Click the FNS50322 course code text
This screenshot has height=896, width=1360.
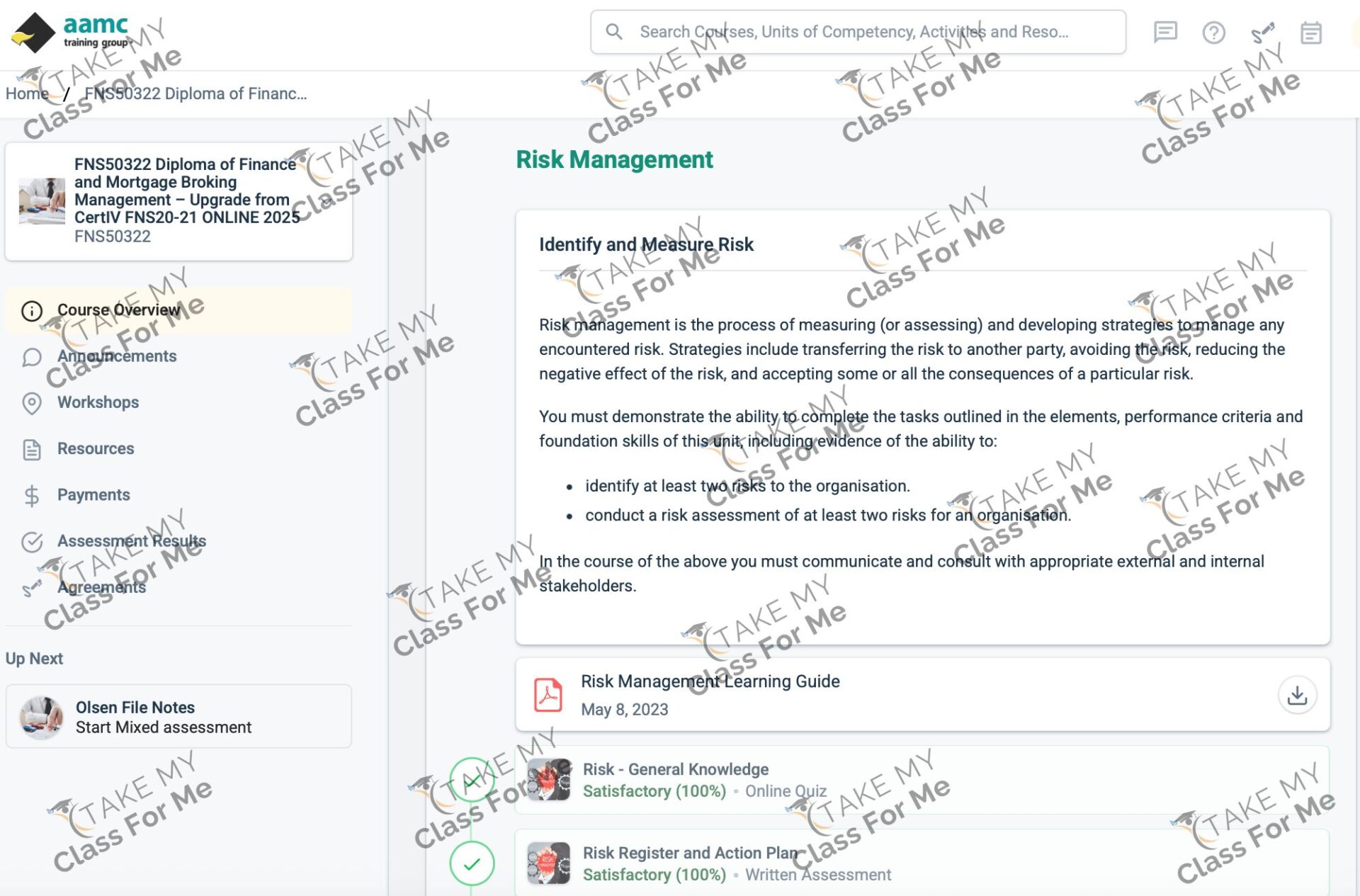113,237
